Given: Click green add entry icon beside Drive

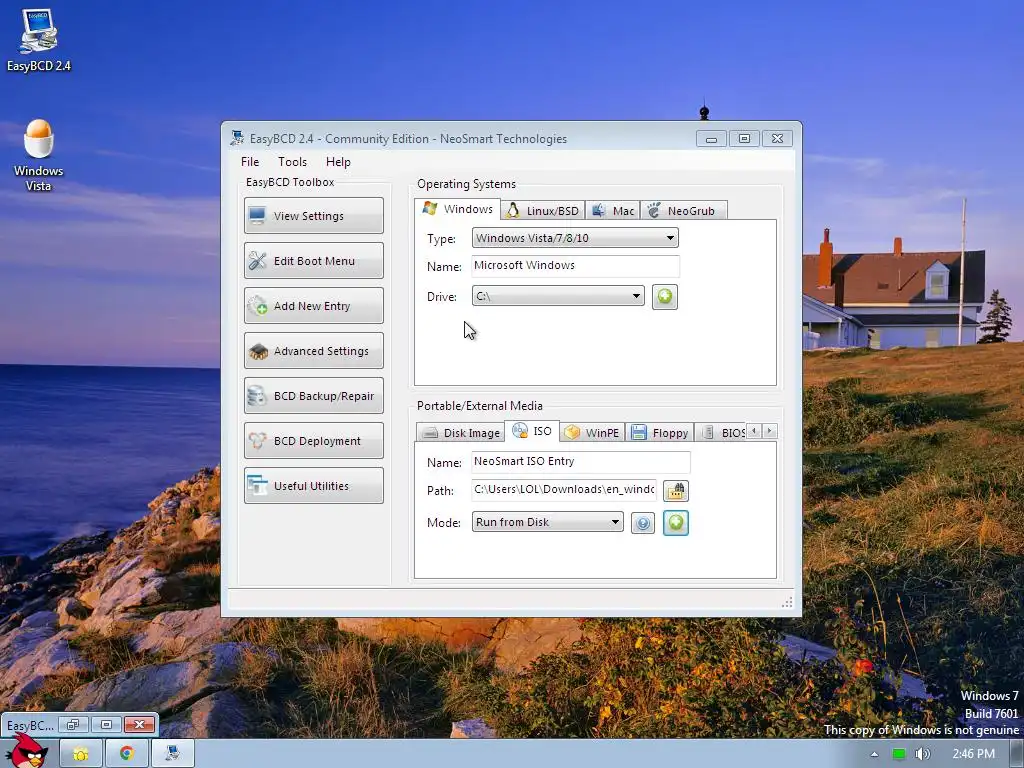Looking at the screenshot, I should 664,297.
